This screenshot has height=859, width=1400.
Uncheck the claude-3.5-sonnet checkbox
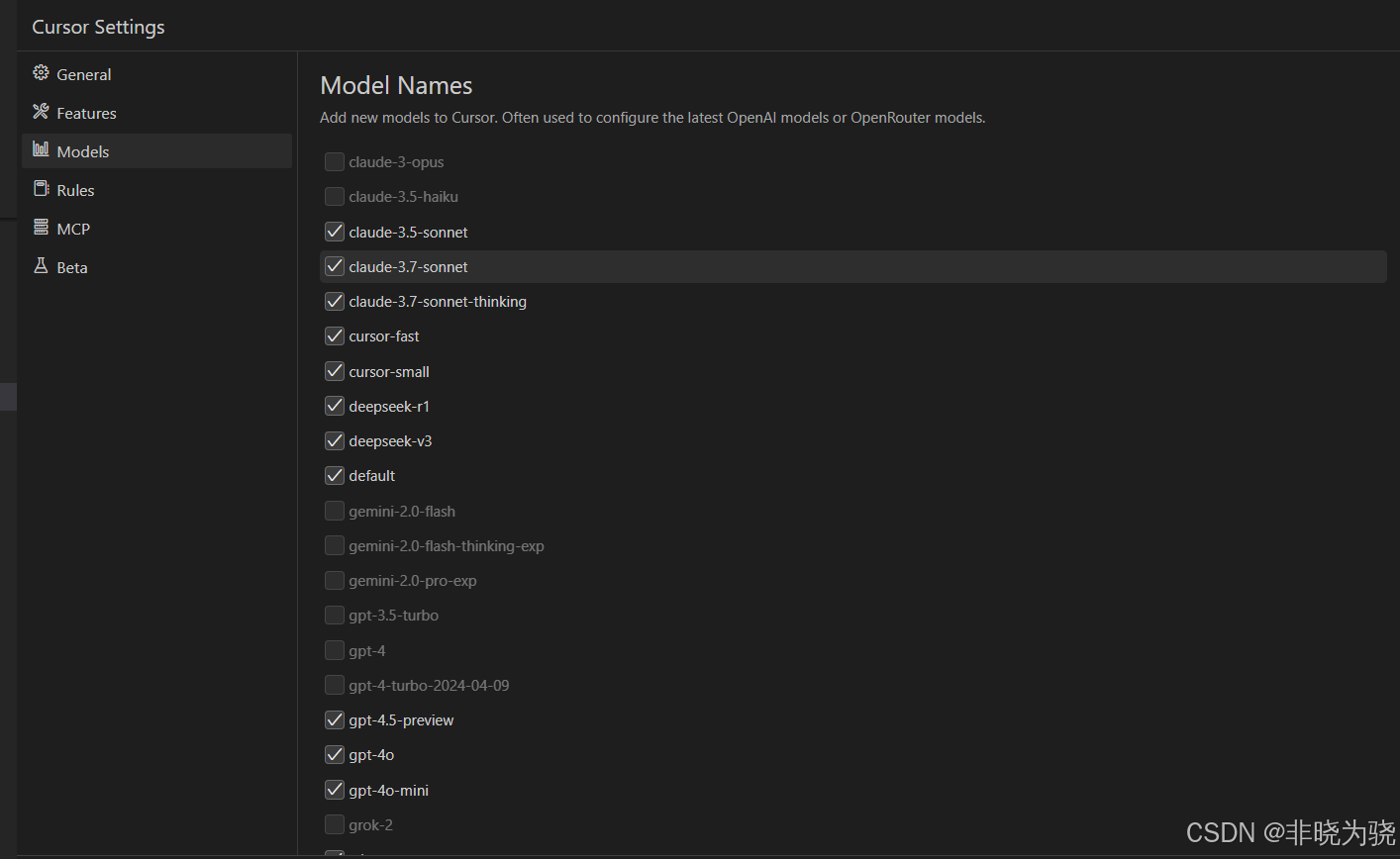coord(335,232)
